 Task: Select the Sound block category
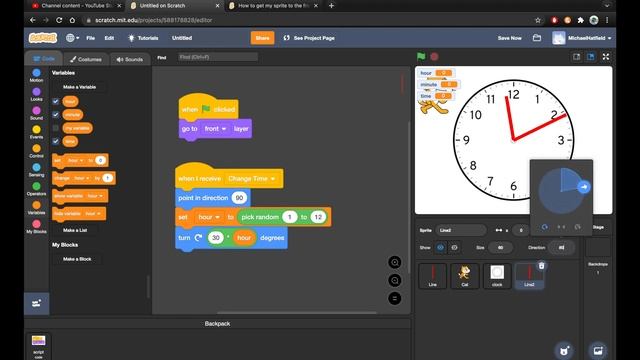point(36,113)
